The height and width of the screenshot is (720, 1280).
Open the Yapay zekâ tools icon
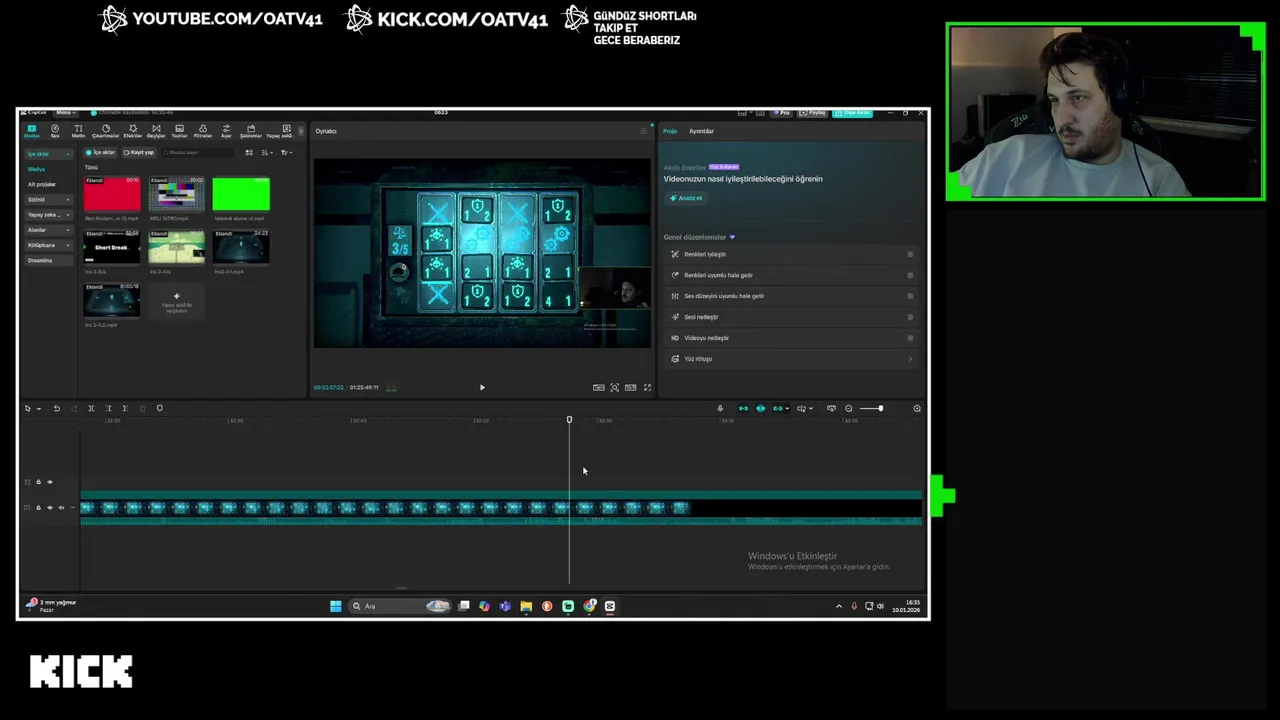click(279, 131)
